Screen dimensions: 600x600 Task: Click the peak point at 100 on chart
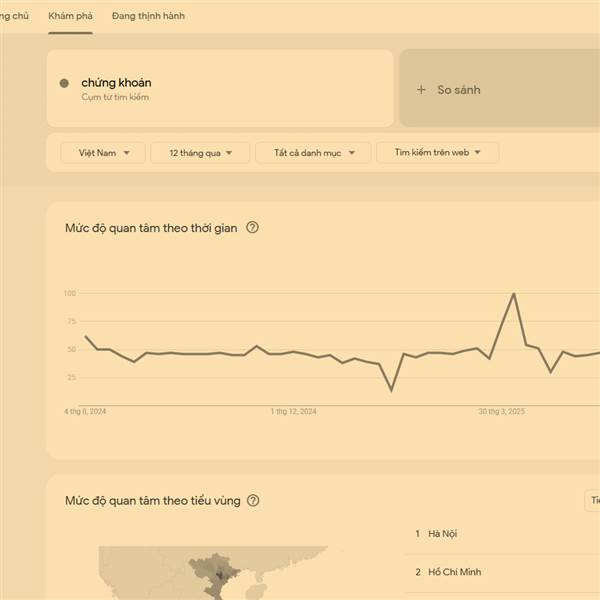click(514, 294)
